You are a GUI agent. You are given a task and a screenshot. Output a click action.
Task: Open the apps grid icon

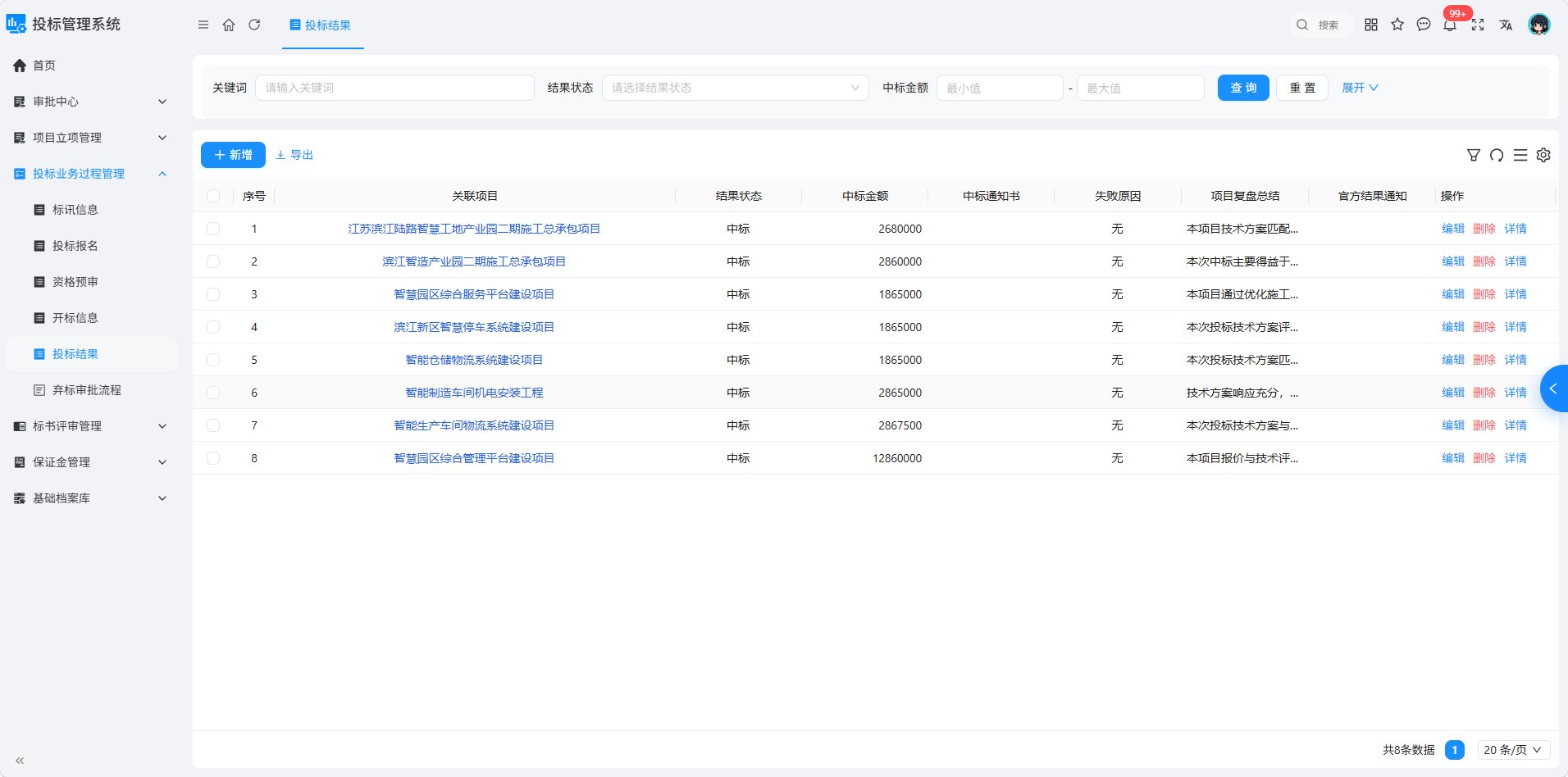click(x=1371, y=25)
